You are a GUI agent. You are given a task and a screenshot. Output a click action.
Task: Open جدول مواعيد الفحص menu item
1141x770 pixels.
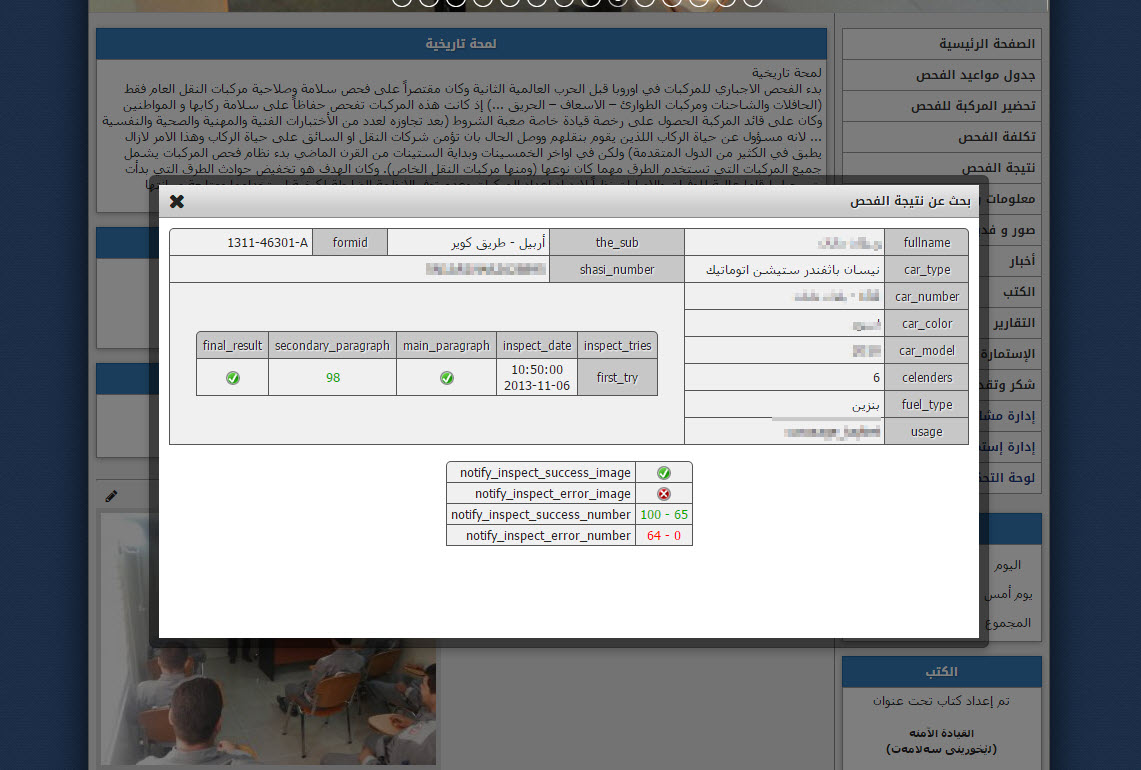coord(942,75)
